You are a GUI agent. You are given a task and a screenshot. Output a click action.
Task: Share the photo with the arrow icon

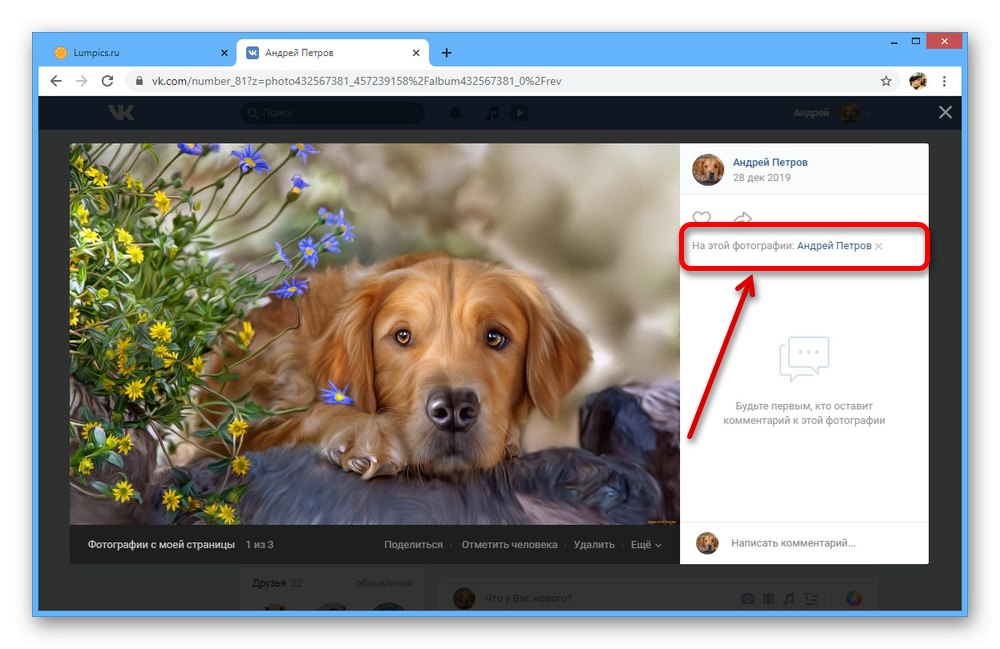742,218
